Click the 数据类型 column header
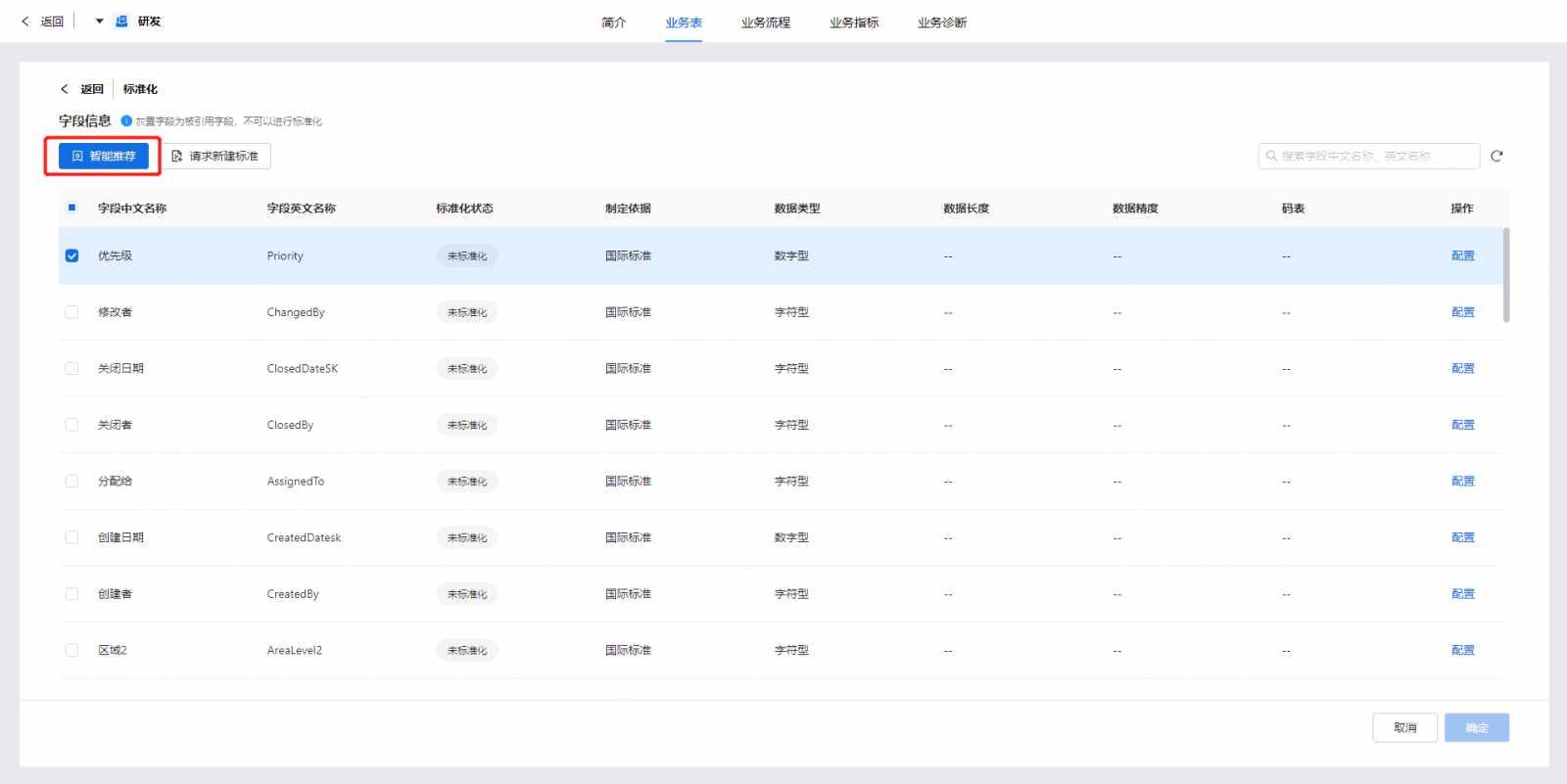The image size is (1567, 784). tap(797, 208)
